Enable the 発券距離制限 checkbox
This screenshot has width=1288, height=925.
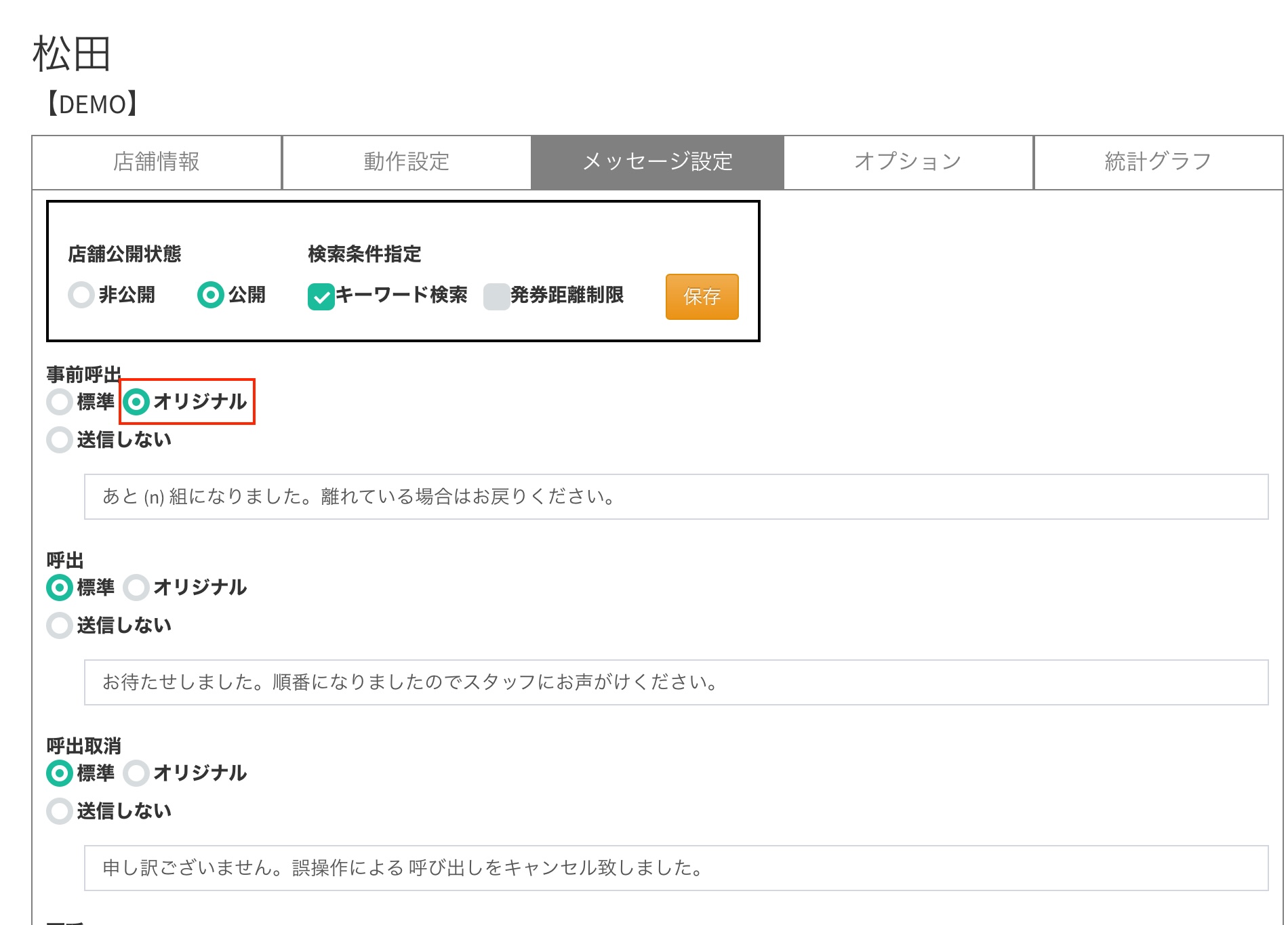tap(497, 296)
